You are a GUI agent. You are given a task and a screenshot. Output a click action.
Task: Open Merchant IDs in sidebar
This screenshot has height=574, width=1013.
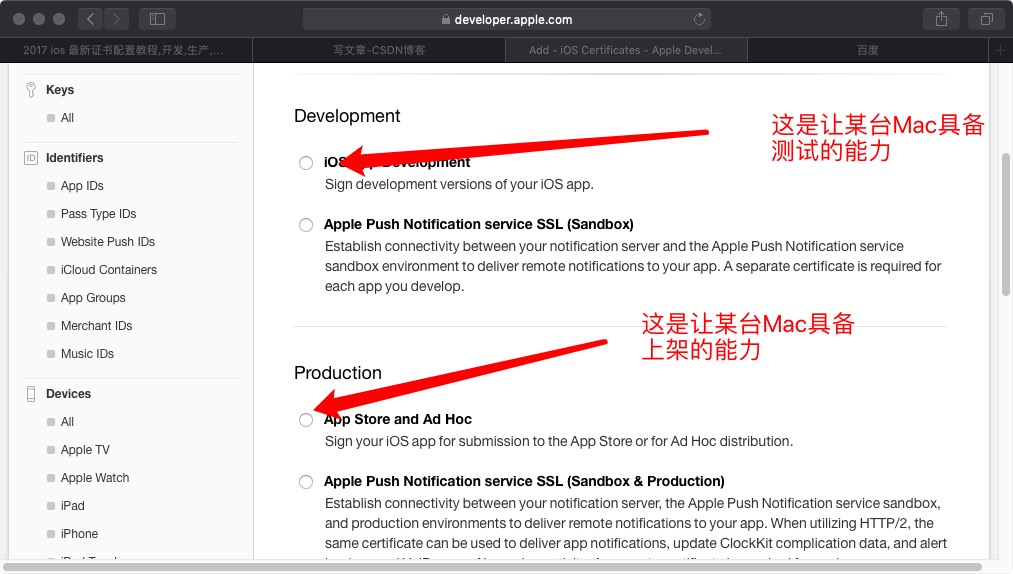96,326
